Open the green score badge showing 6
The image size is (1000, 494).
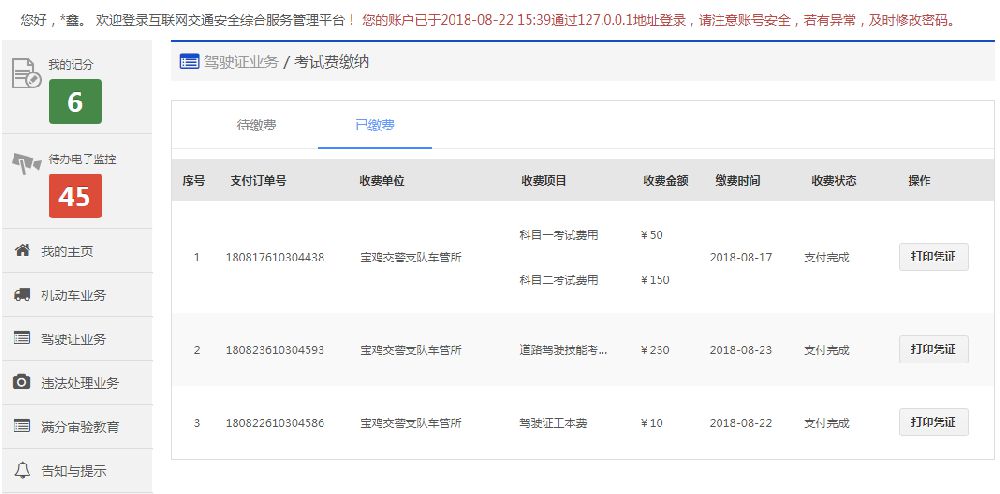[75, 102]
